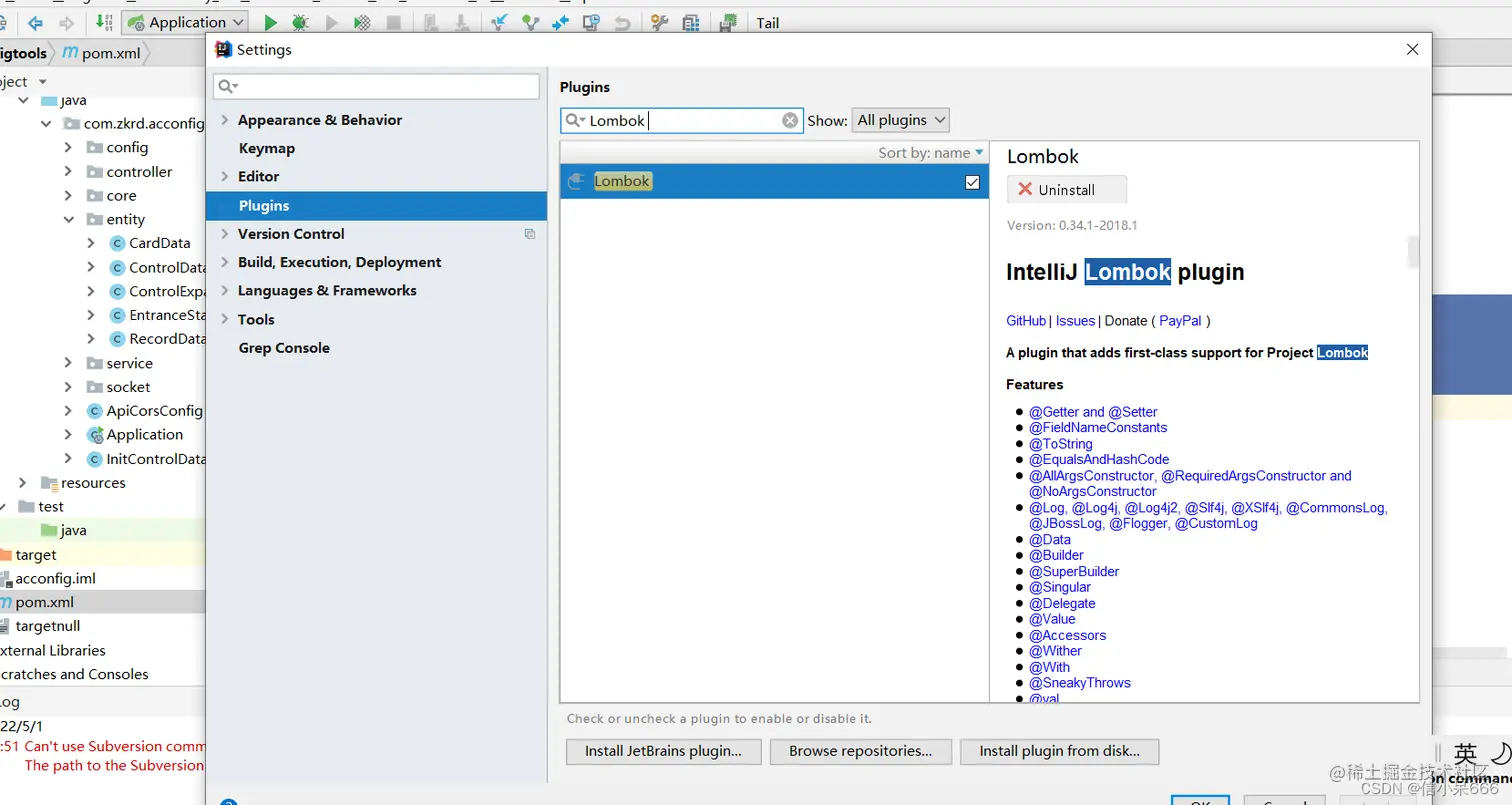Click the Build project icon with binary digits

104,22
